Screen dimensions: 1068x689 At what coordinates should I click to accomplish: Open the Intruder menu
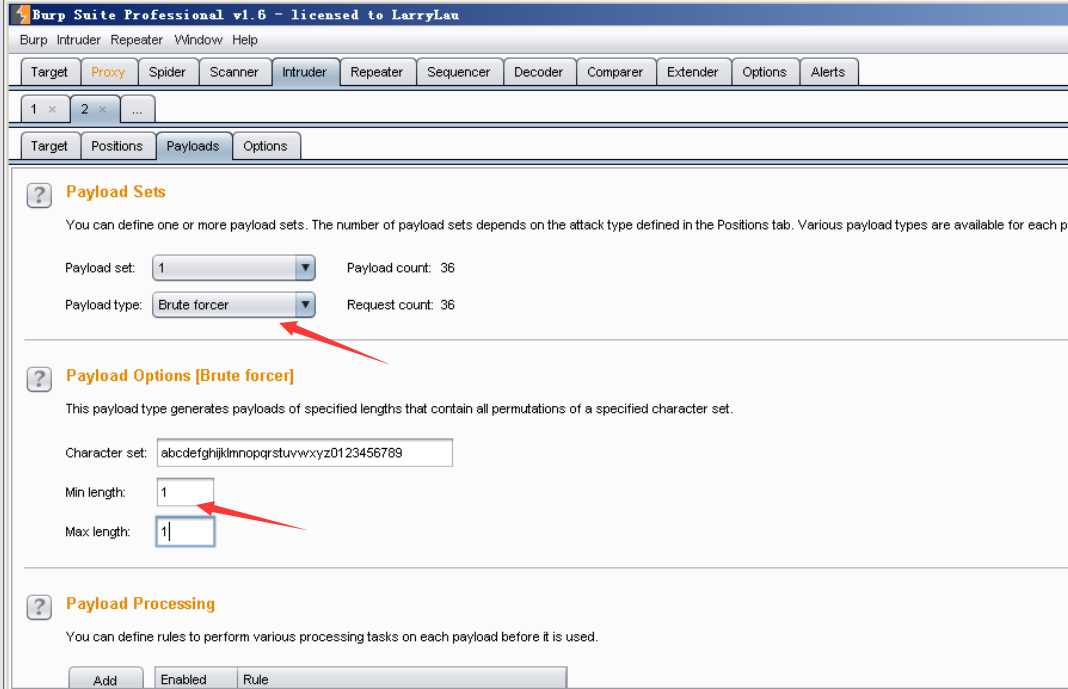[78, 39]
